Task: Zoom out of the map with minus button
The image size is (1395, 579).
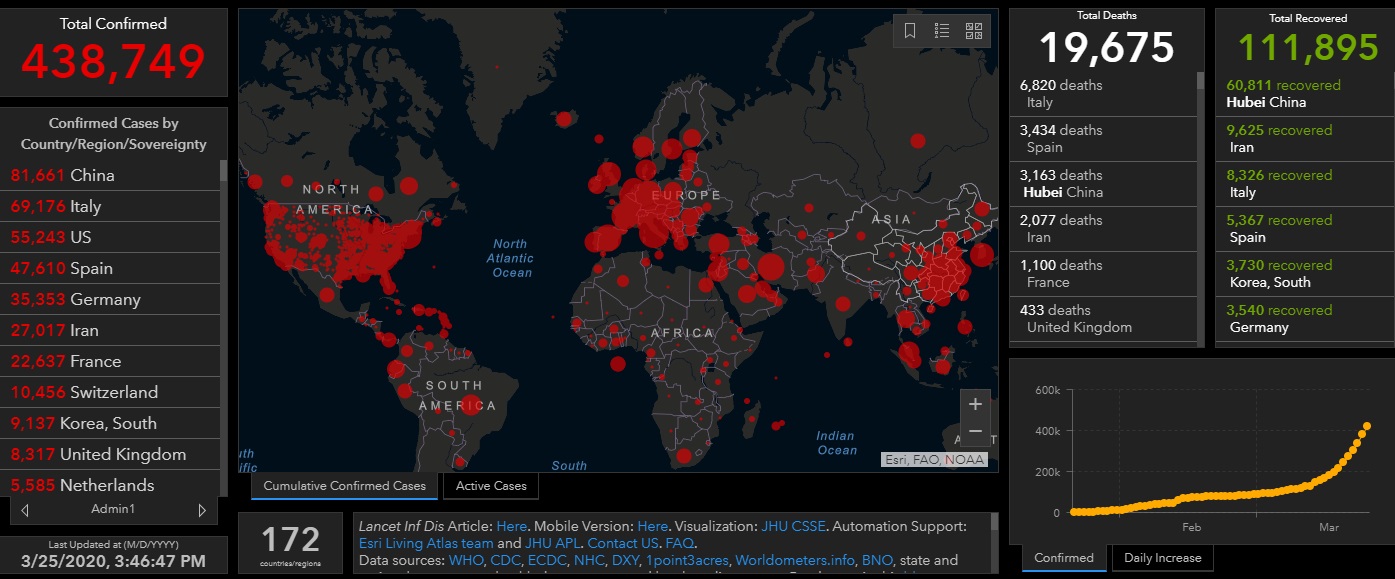Action: [975, 432]
